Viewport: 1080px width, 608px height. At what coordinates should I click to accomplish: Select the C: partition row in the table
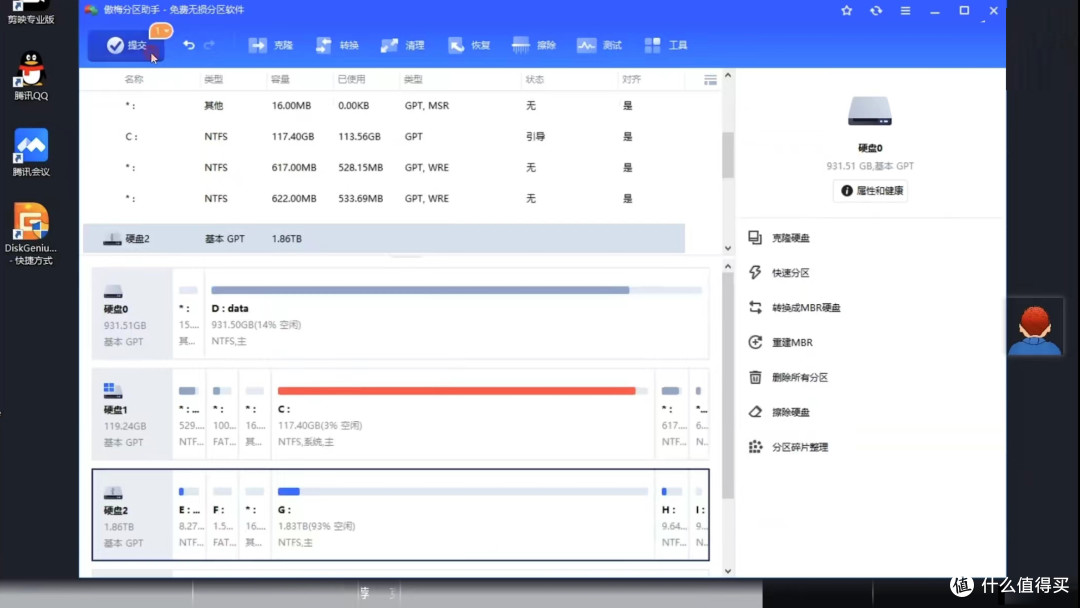tap(384, 136)
